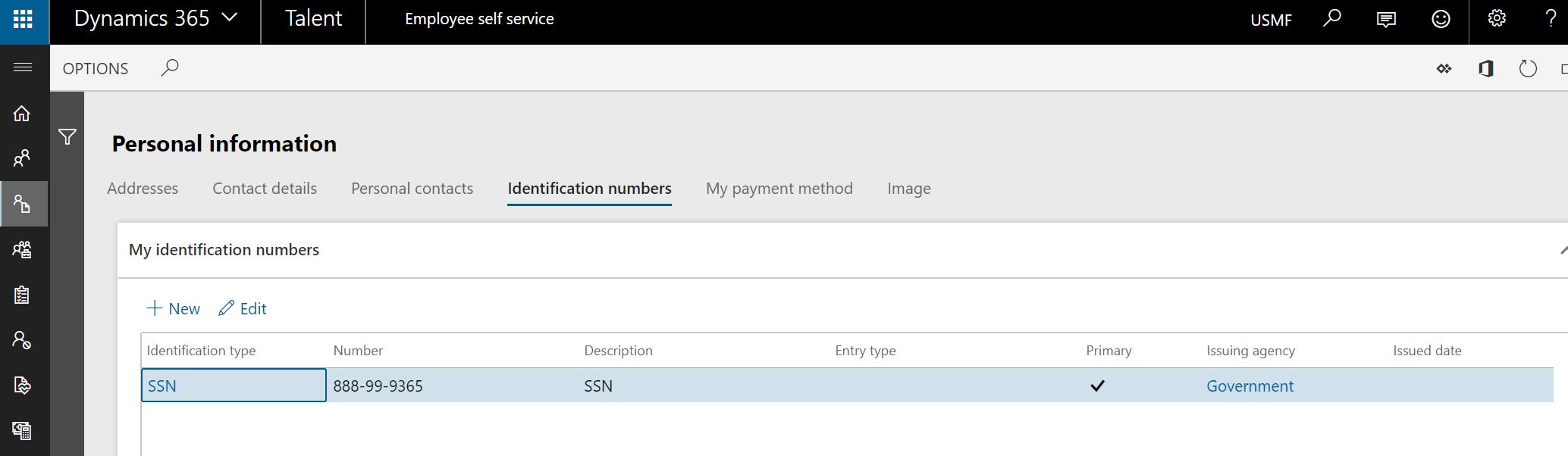Toggle the Primary checkmark on the SSN row

[x=1097, y=386]
